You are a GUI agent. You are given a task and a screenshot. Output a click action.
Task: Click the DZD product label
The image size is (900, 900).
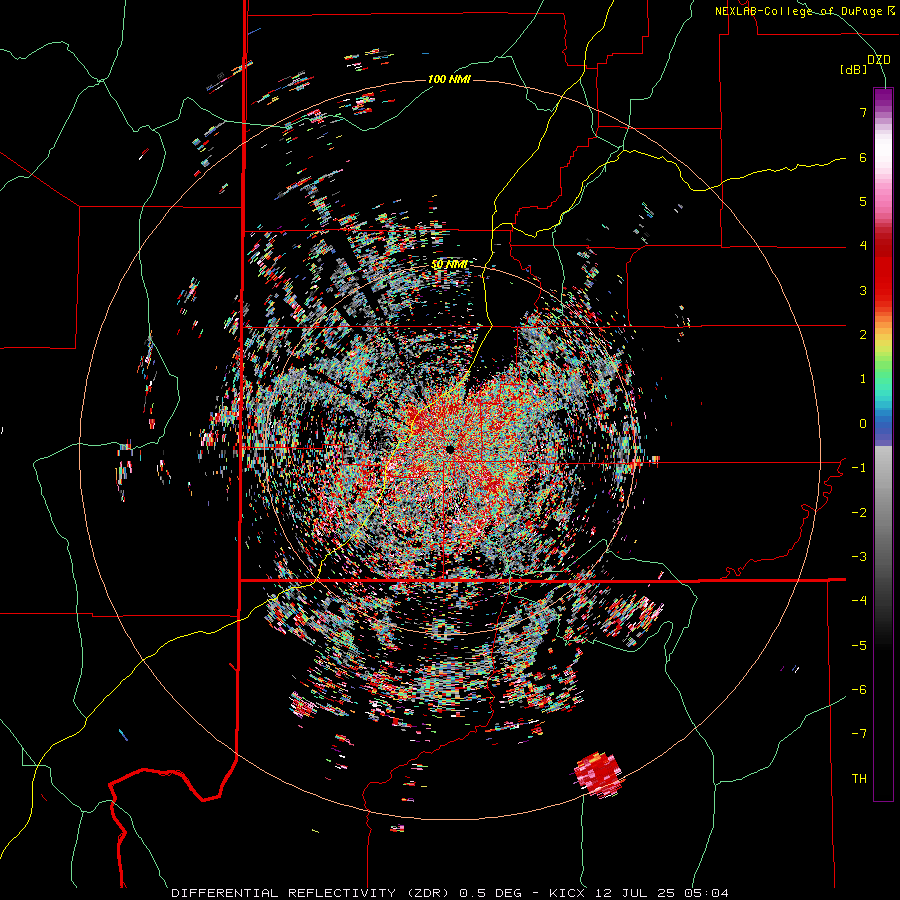pos(878,60)
